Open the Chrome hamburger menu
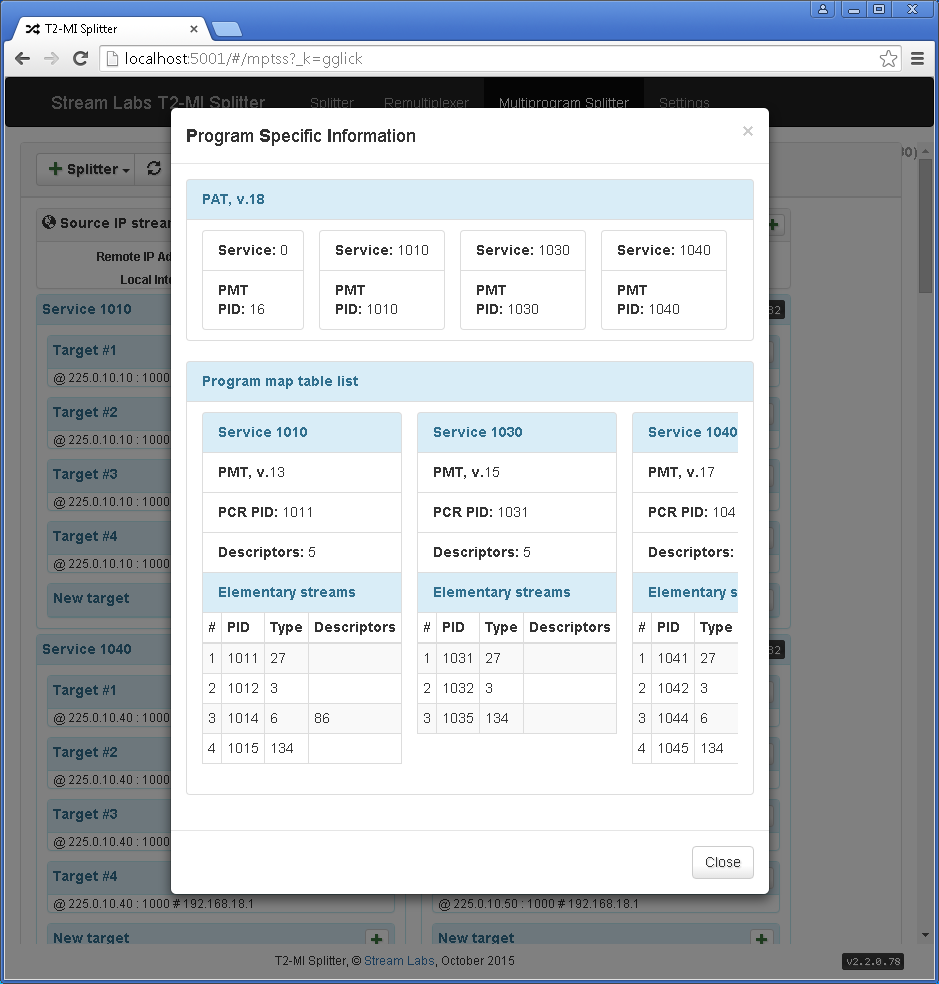 918,59
